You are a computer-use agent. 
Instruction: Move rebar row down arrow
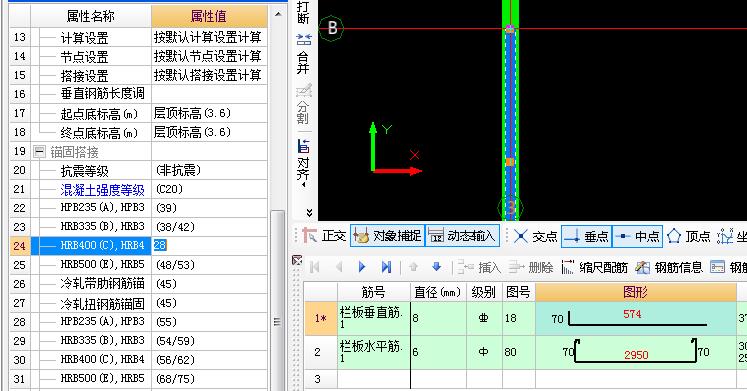[x=436, y=267]
